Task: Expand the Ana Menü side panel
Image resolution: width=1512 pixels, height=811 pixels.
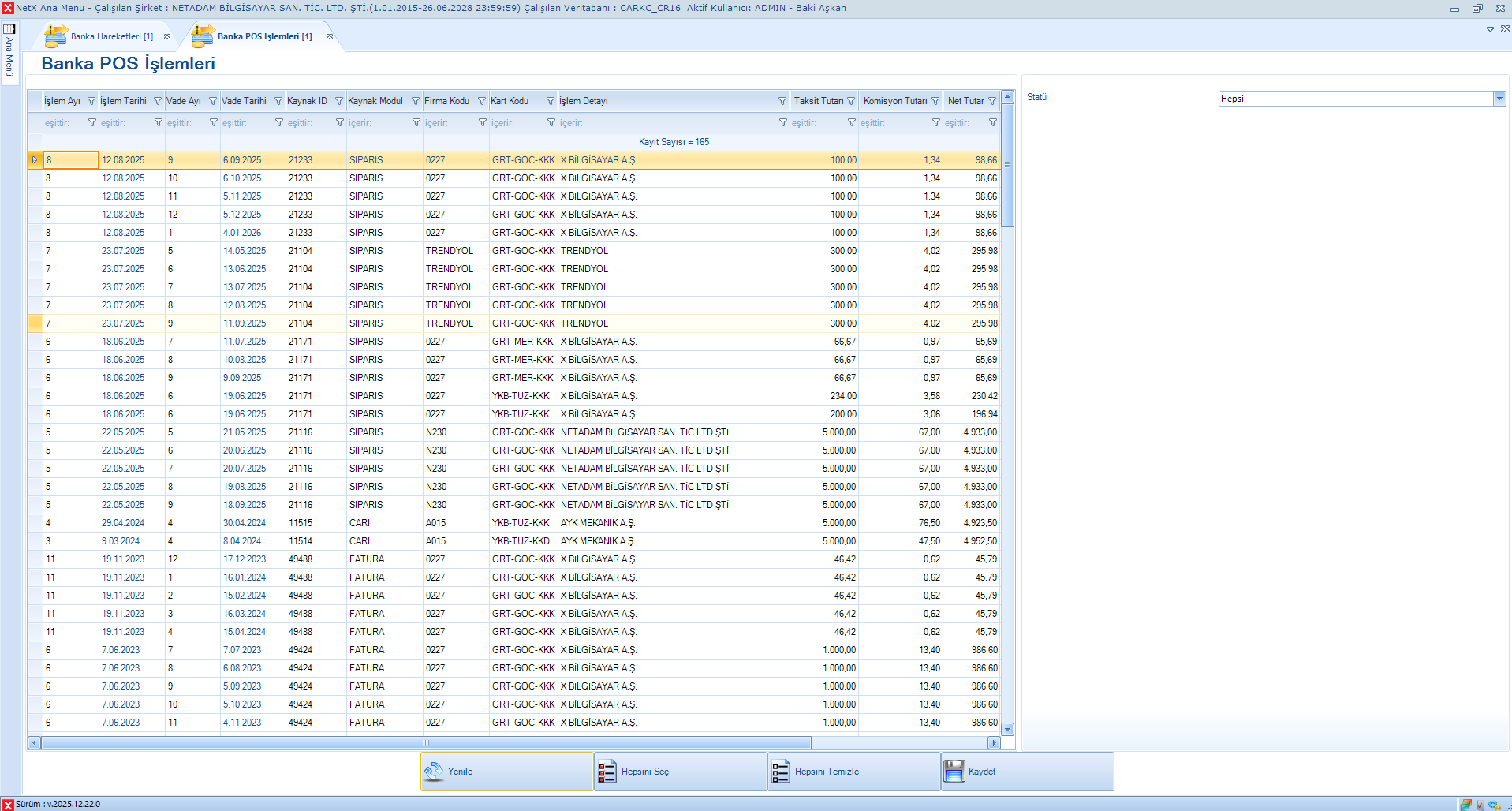Action: 9,52
